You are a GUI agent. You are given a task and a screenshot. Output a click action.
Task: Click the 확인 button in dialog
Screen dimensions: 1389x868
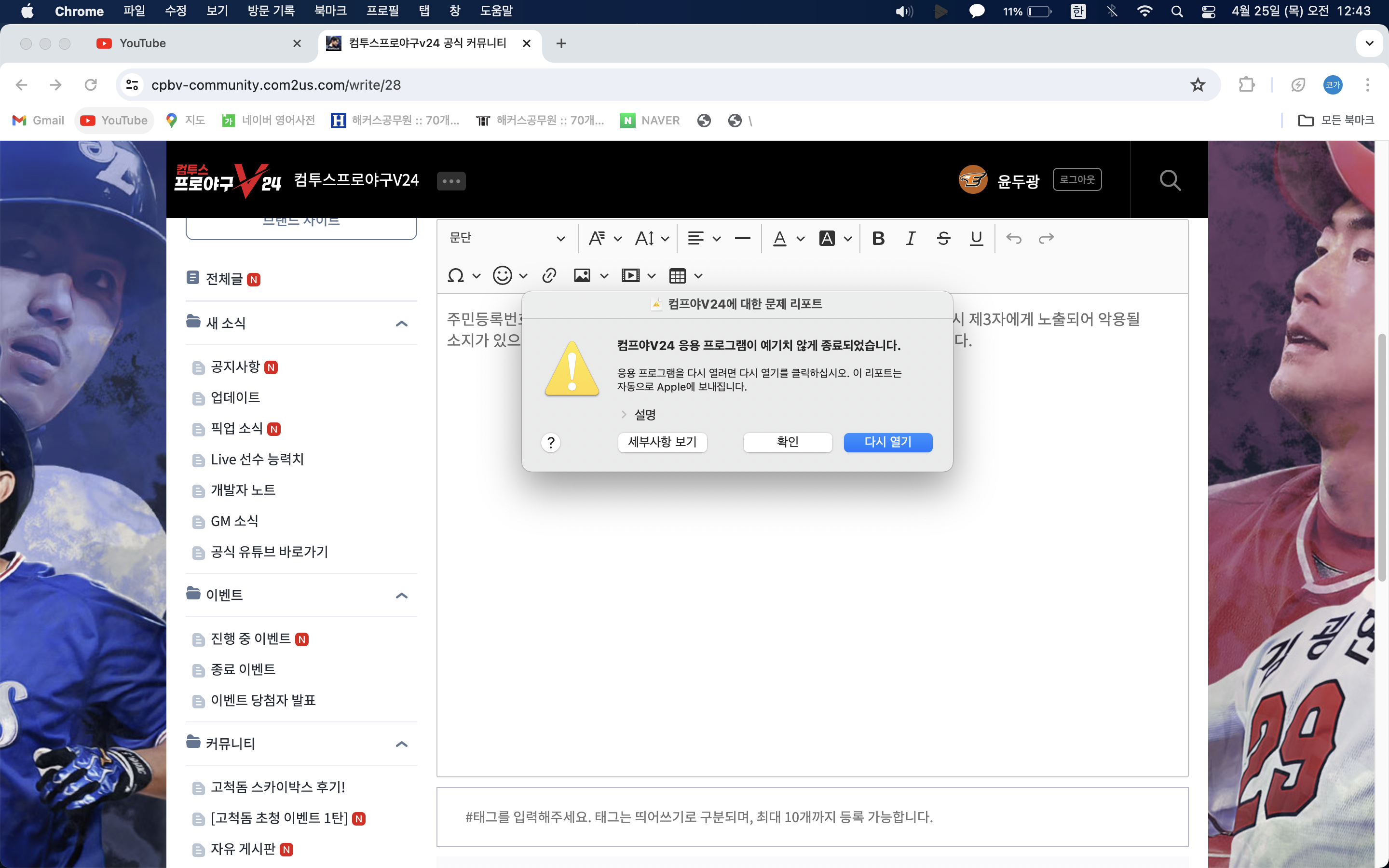pos(788,442)
